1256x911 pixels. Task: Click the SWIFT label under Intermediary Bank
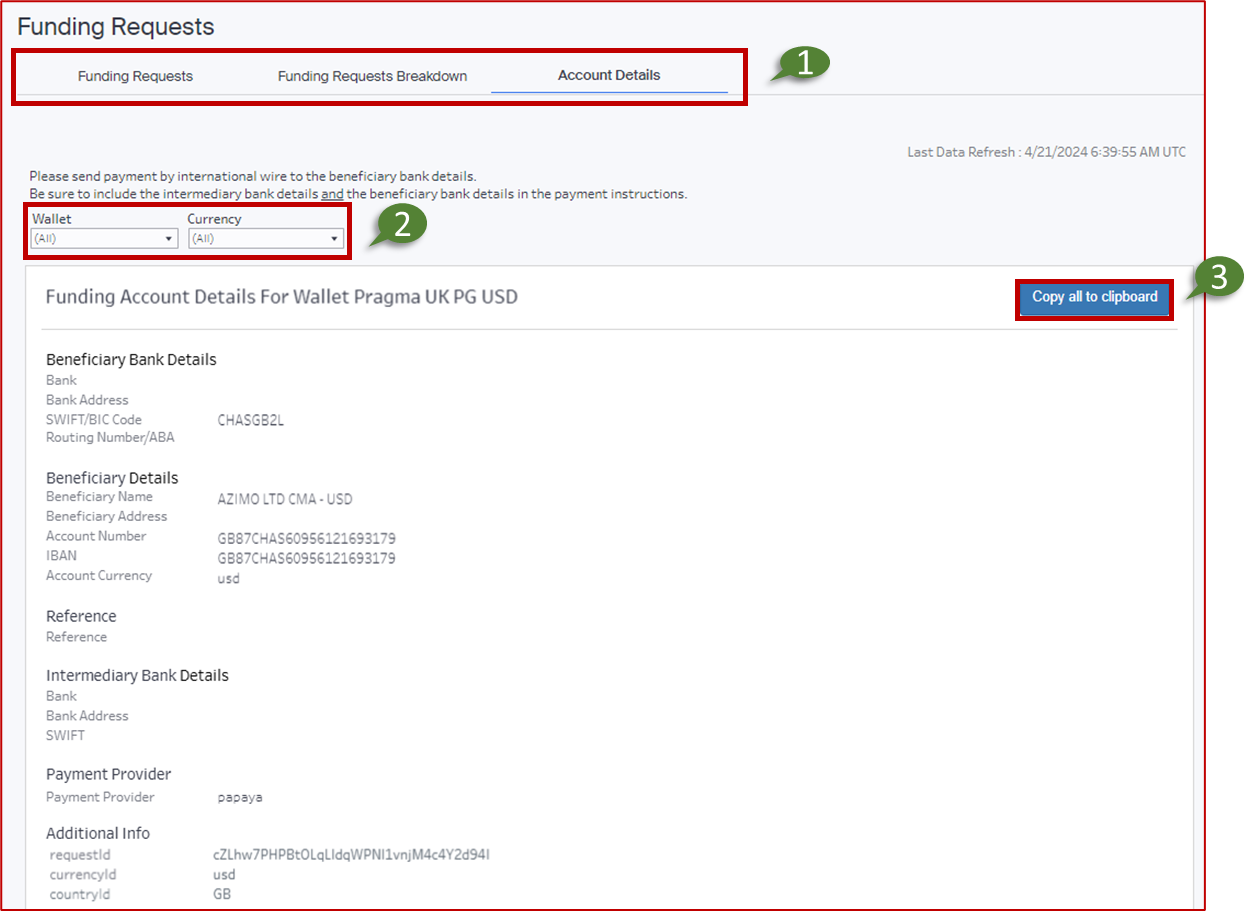65,736
